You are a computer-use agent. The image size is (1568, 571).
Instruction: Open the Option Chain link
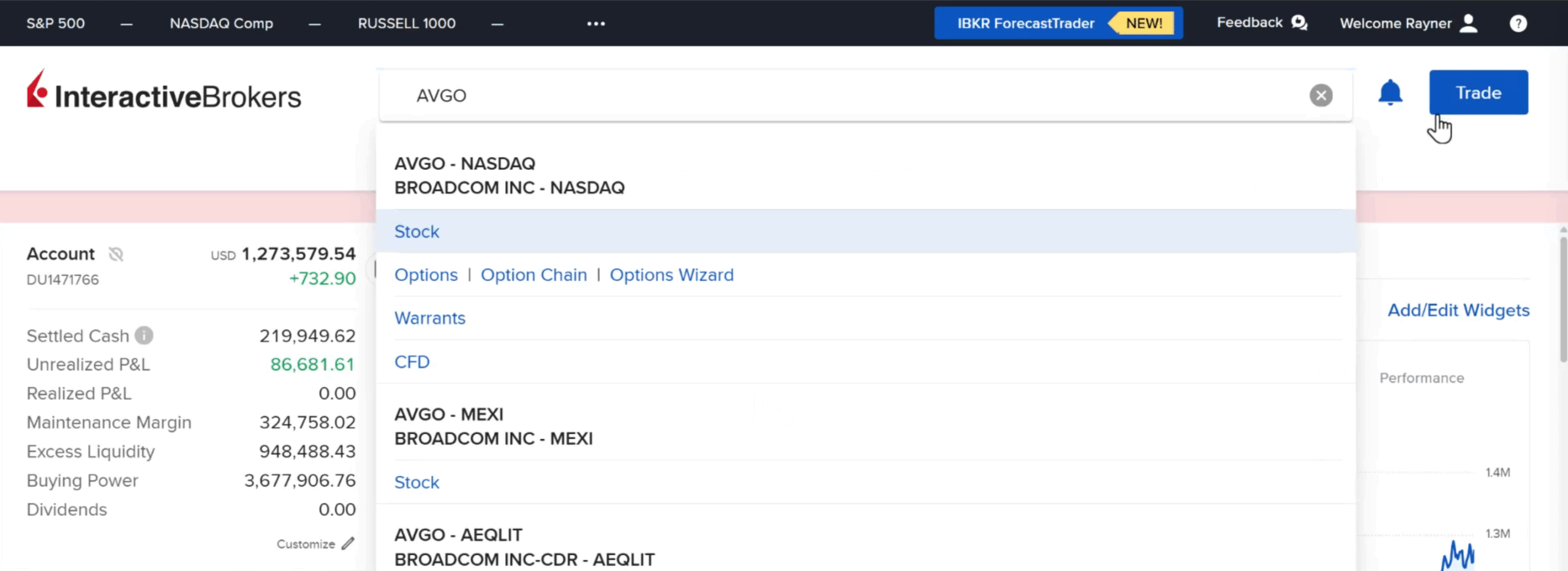(533, 275)
